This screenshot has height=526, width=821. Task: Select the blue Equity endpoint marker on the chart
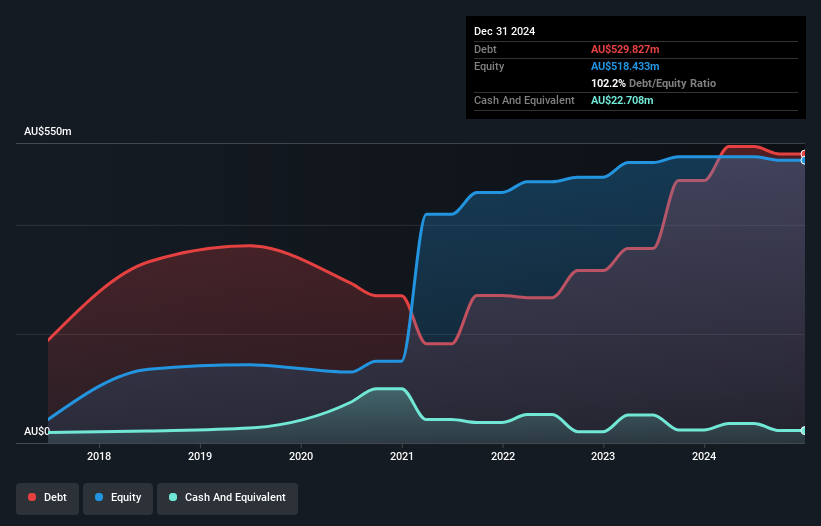tap(804, 161)
